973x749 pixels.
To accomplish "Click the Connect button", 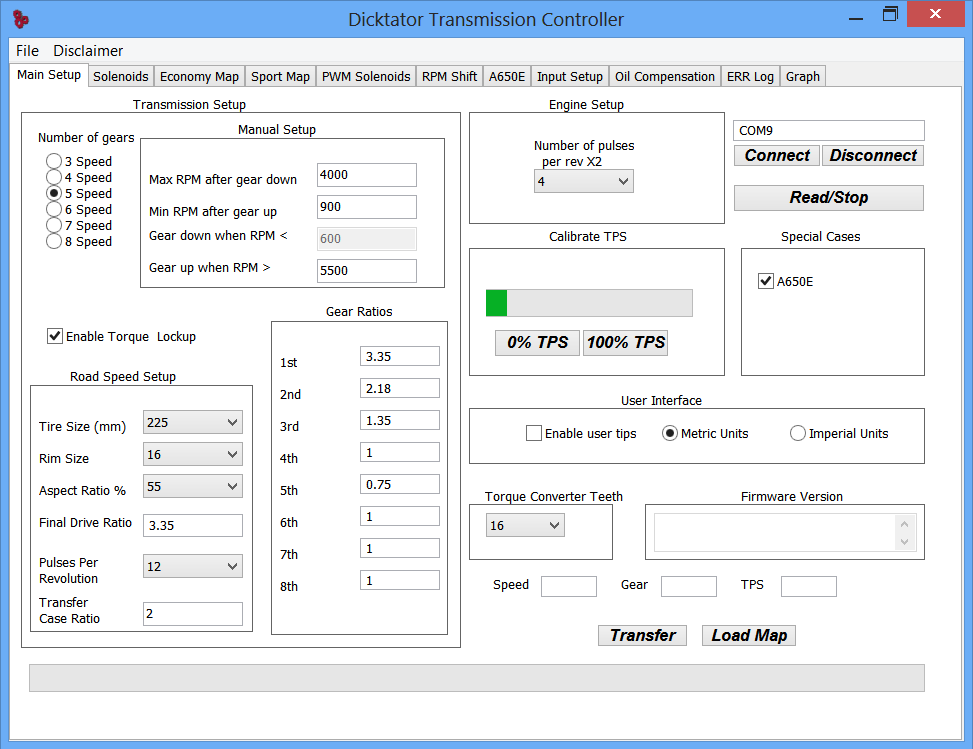I will [777, 155].
